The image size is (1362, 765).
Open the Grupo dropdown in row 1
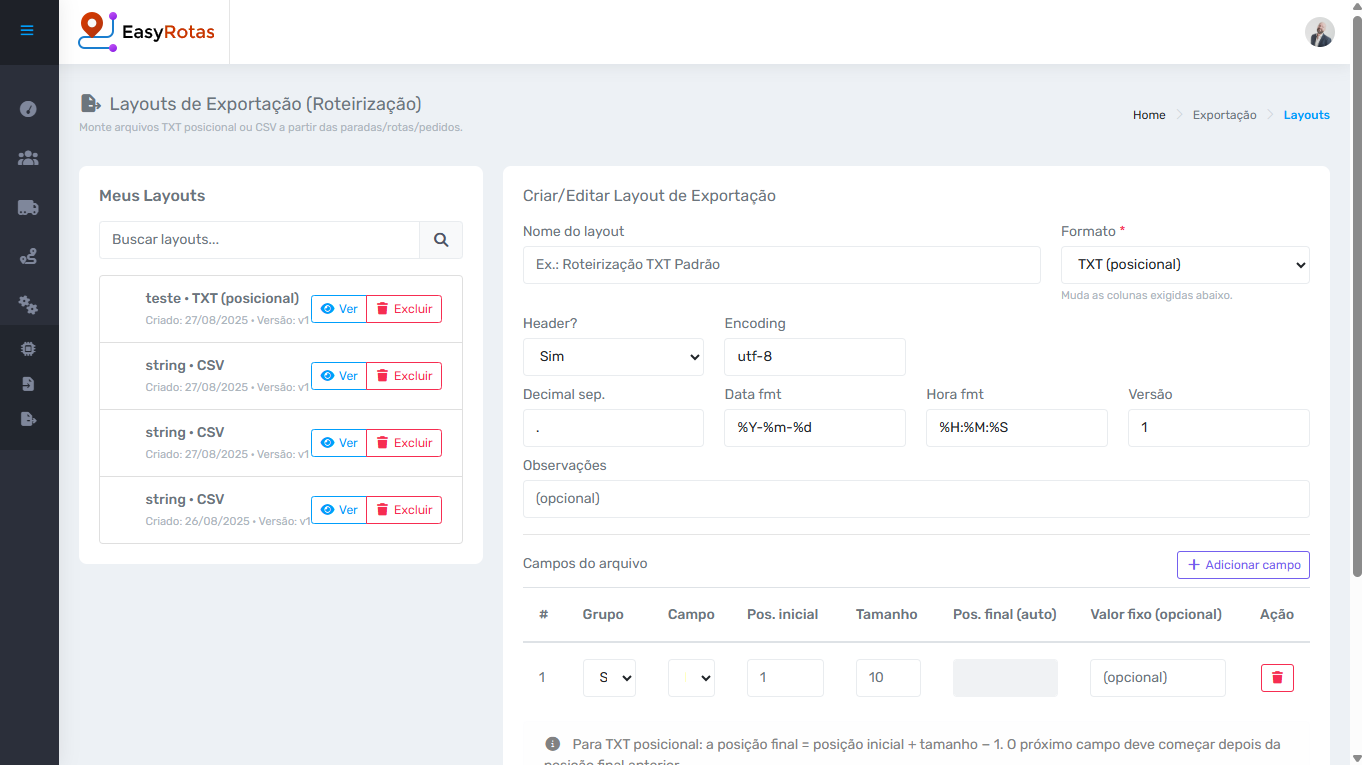click(x=609, y=678)
